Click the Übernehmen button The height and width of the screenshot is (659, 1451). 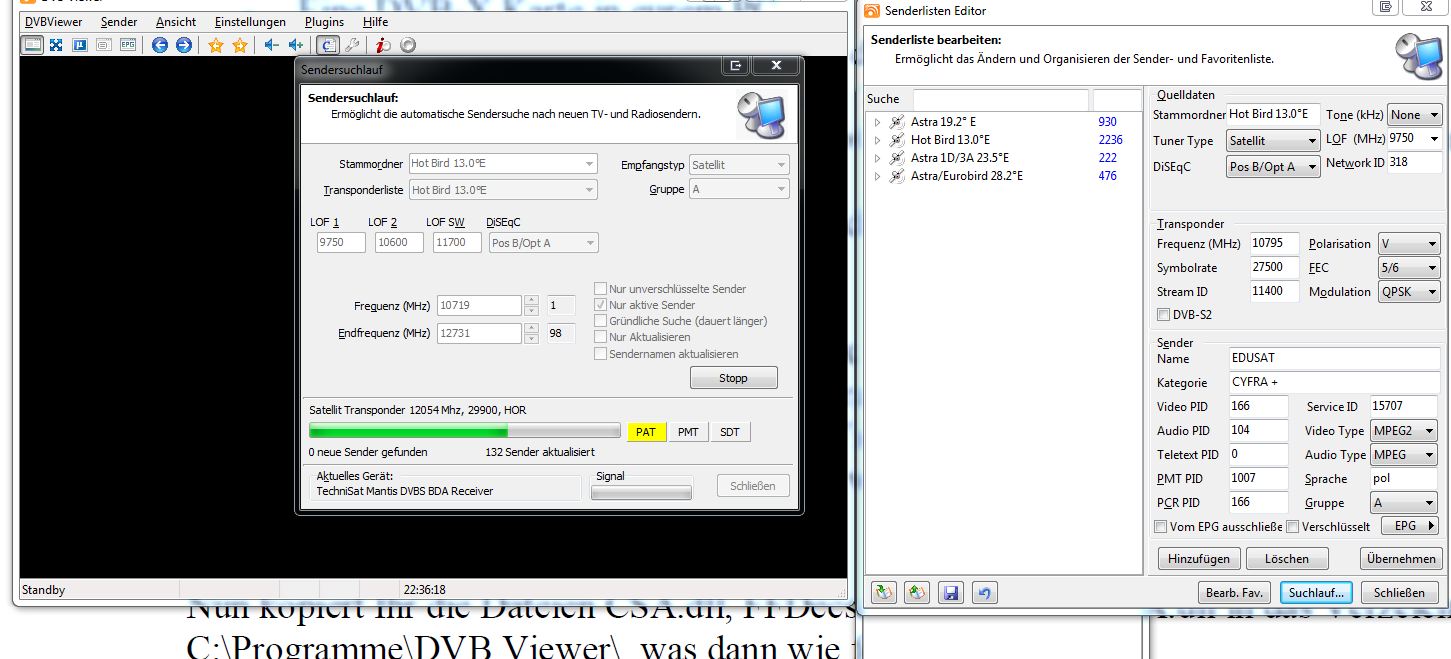click(x=1400, y=559)
